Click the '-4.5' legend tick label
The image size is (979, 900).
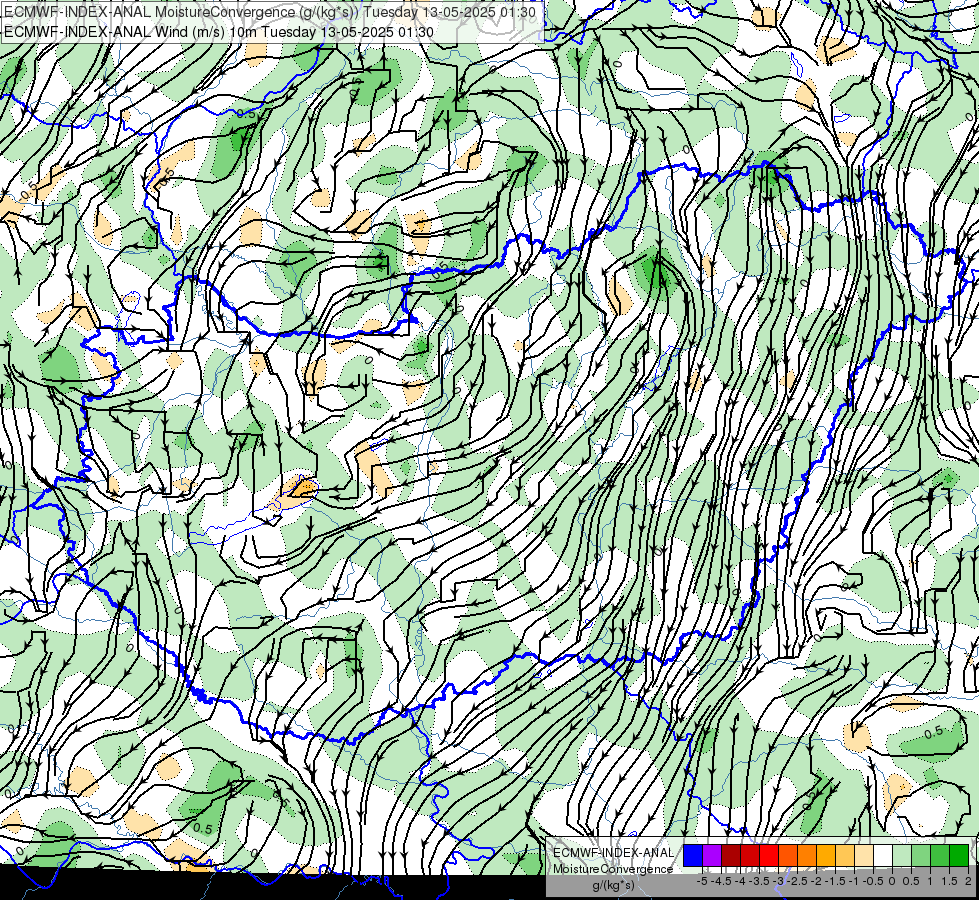(x=721, y=881)
